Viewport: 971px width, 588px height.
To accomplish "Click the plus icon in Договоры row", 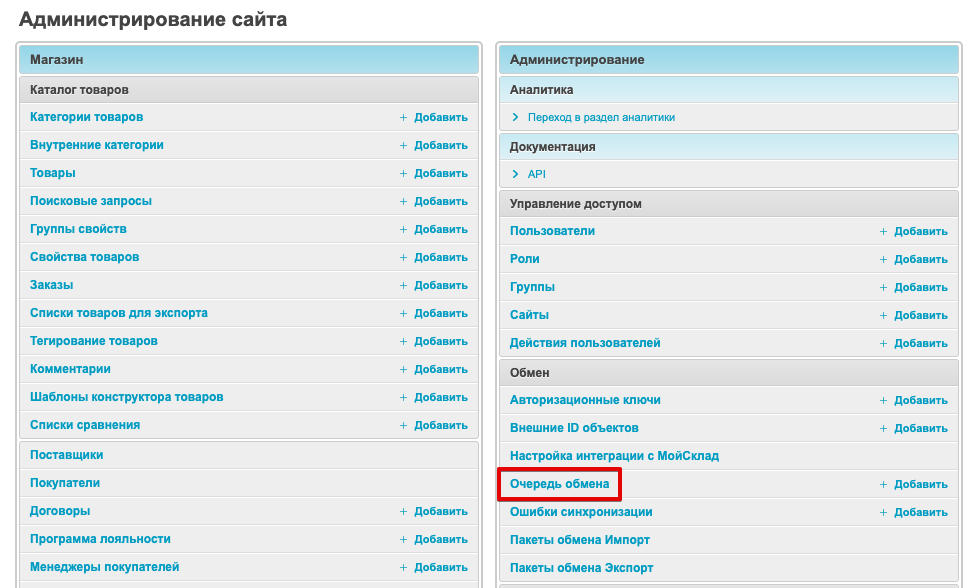I will click(404, 511).
